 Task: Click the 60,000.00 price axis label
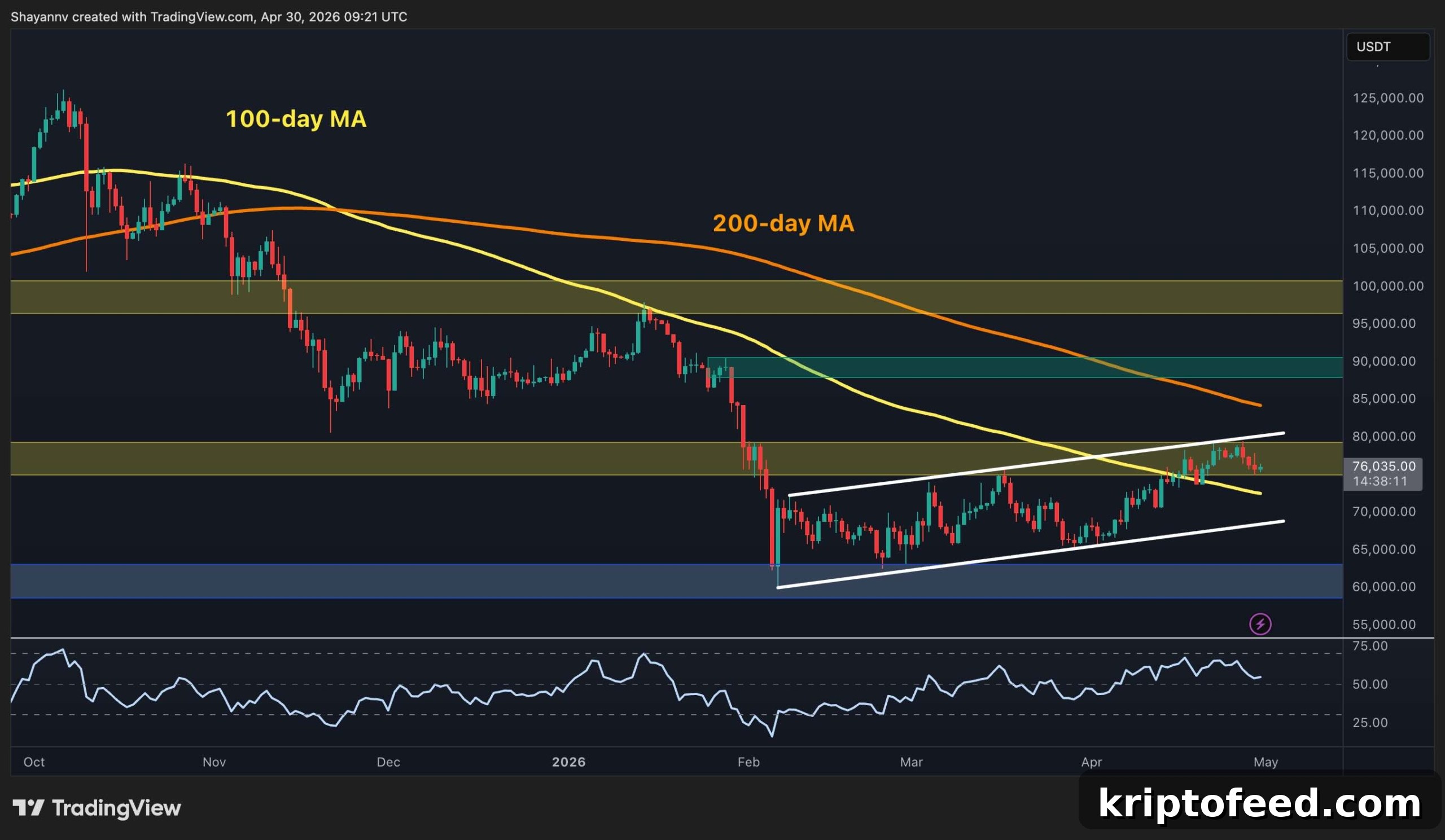click(x=1384, y=586)
